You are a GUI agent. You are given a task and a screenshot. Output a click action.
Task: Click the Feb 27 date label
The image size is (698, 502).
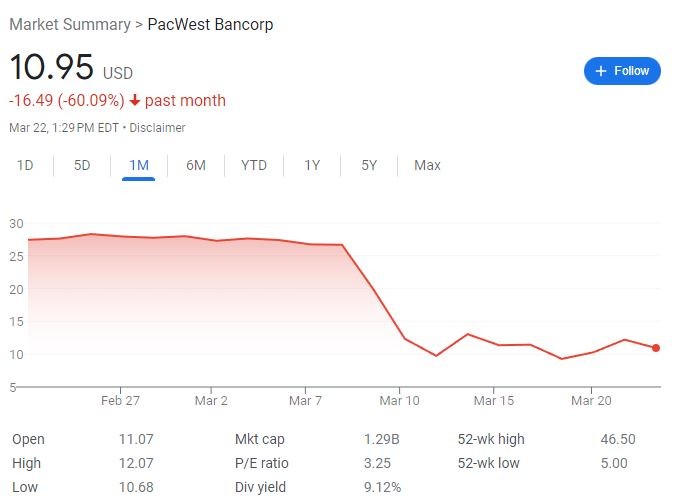119,401
